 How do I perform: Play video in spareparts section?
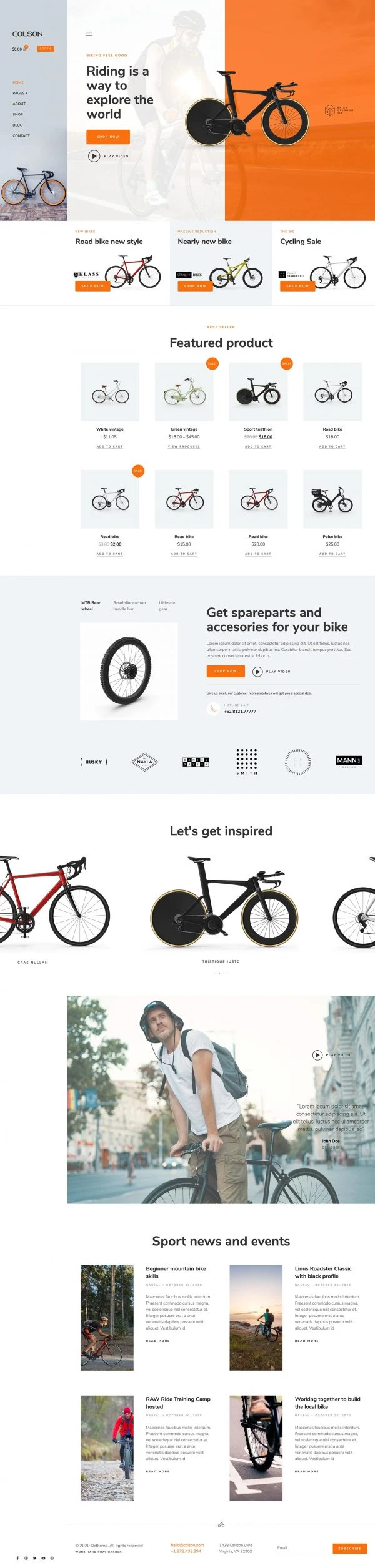coord(257,672)
